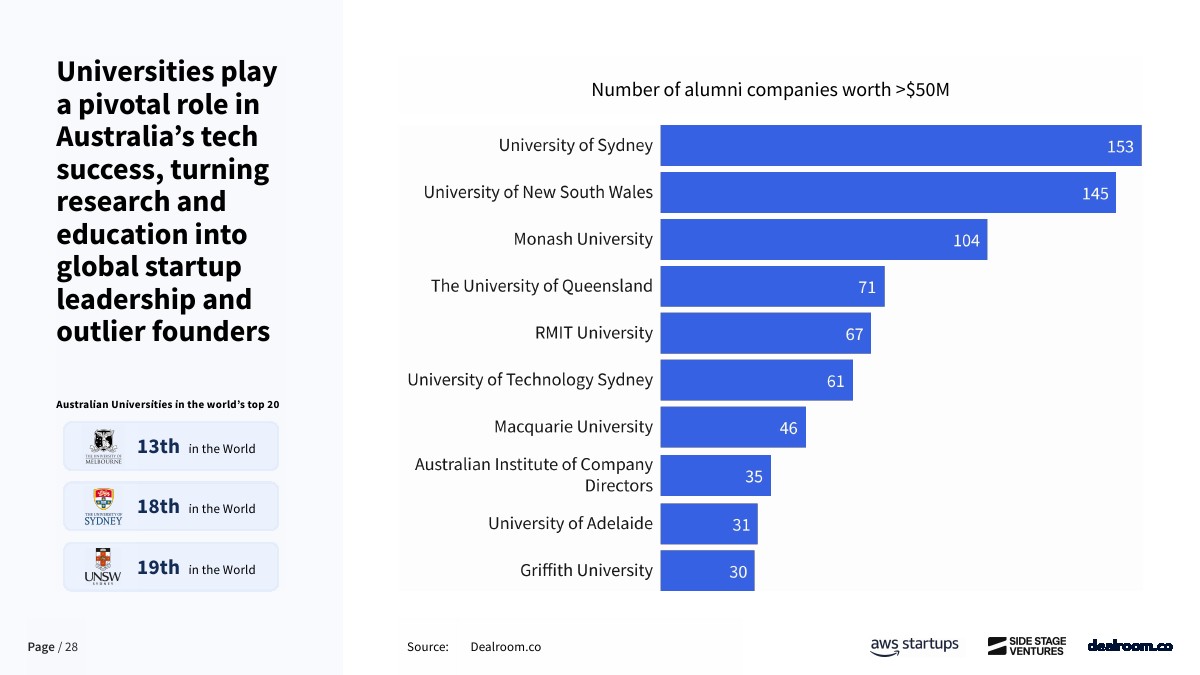Click the AWS Startups logo
1200x675 pixels.
click(914, 646)
